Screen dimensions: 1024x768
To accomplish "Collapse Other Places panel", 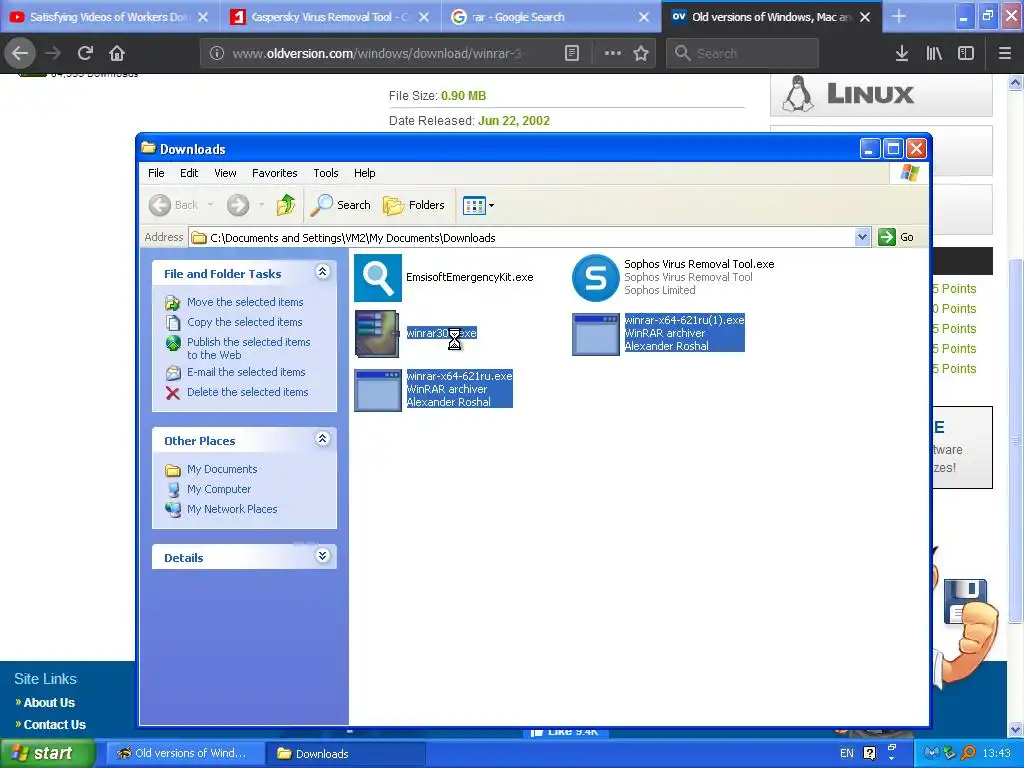I will (x=323, y=438).
